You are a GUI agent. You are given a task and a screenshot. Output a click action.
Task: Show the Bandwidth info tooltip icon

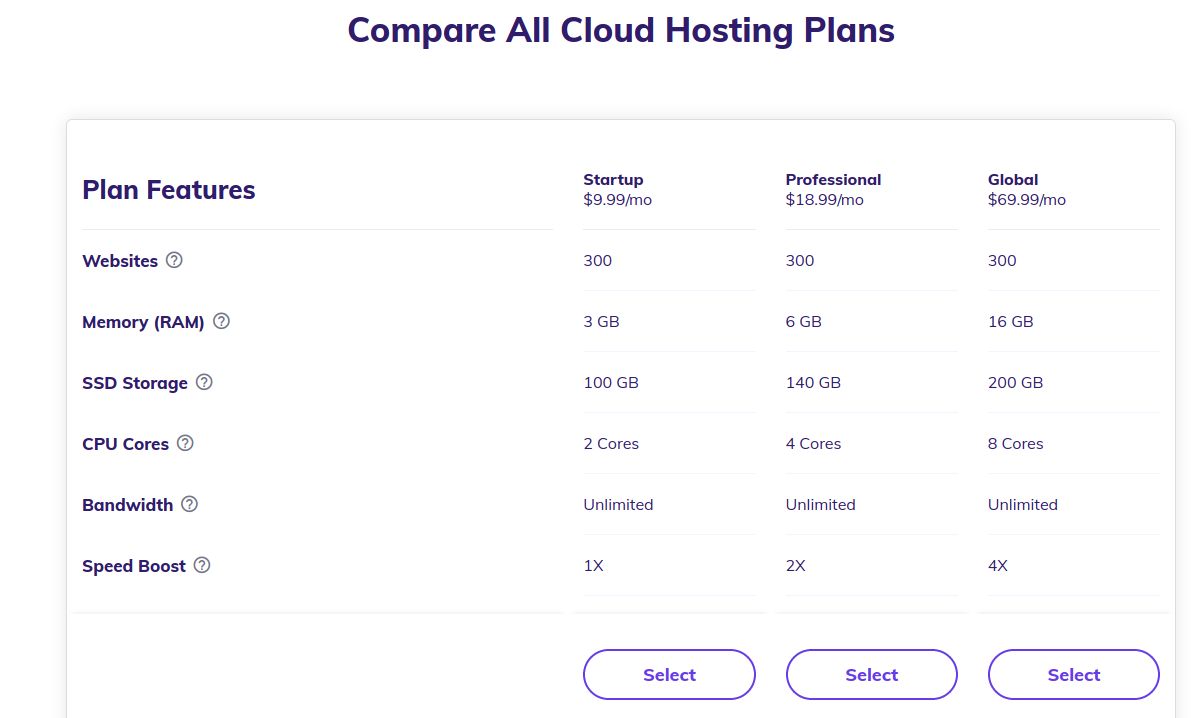(189, 504)
